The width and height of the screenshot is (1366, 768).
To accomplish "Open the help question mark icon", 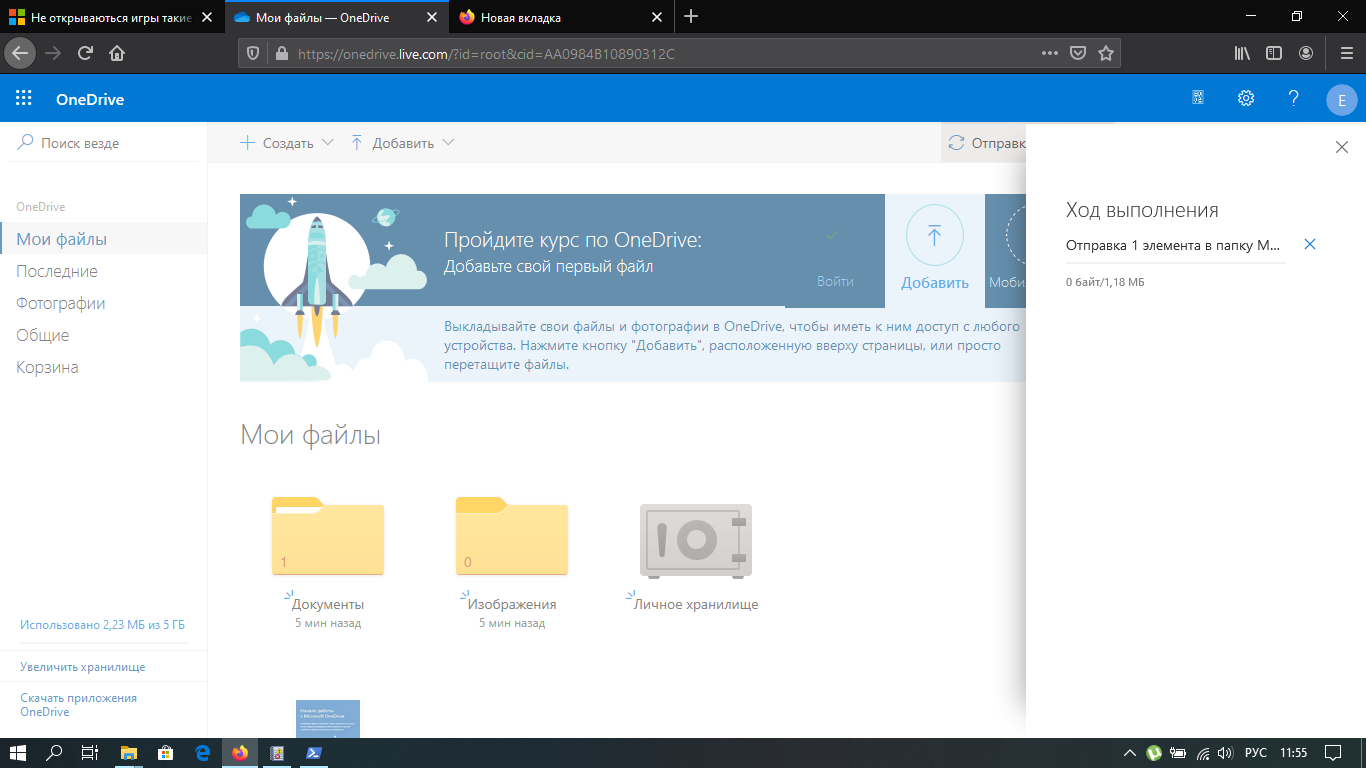I will (1293, 98).
